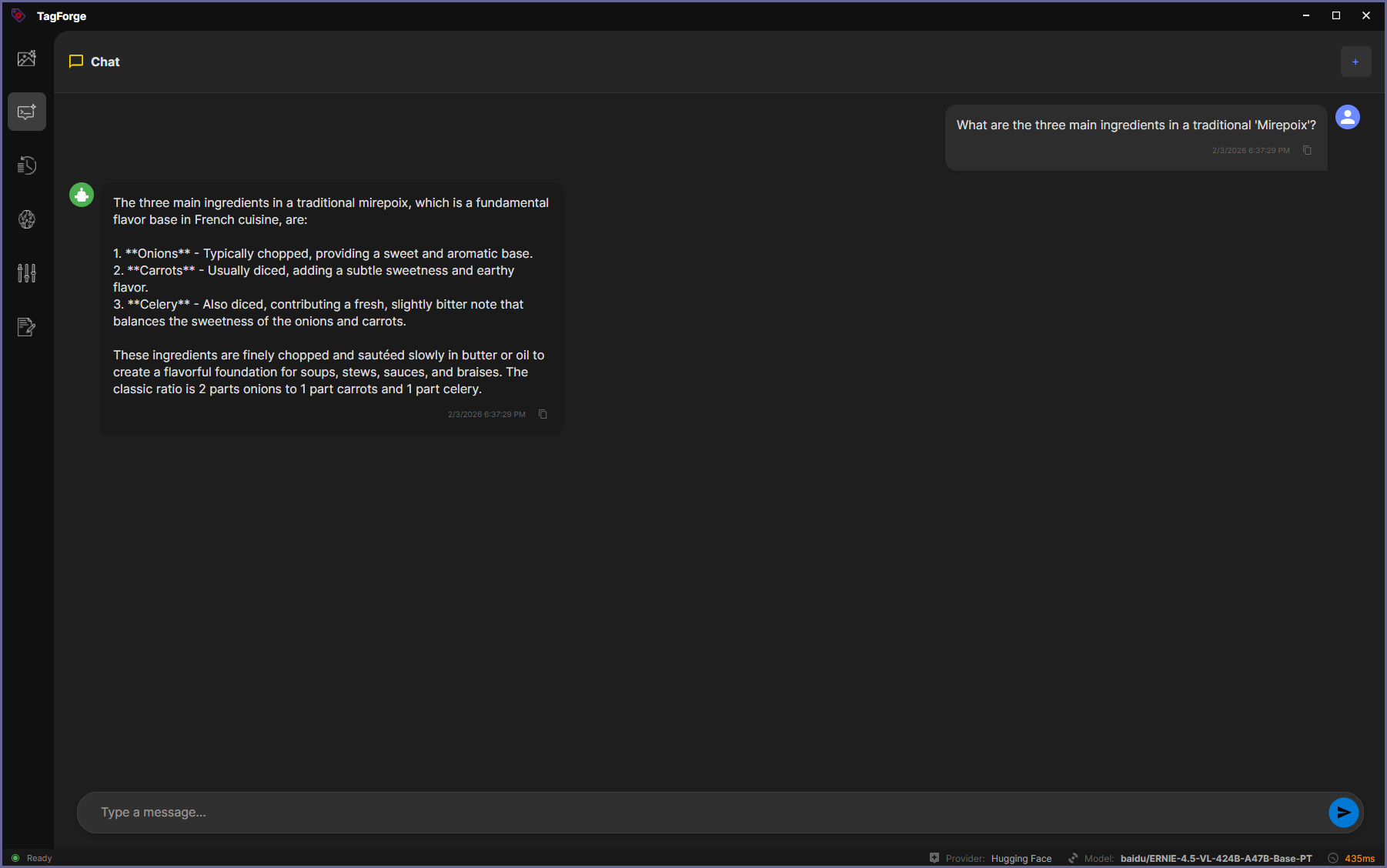This screenshot has height=868, width=1387.
Task: Open the notes editor from the sidebar
Action: click(26, 327)
